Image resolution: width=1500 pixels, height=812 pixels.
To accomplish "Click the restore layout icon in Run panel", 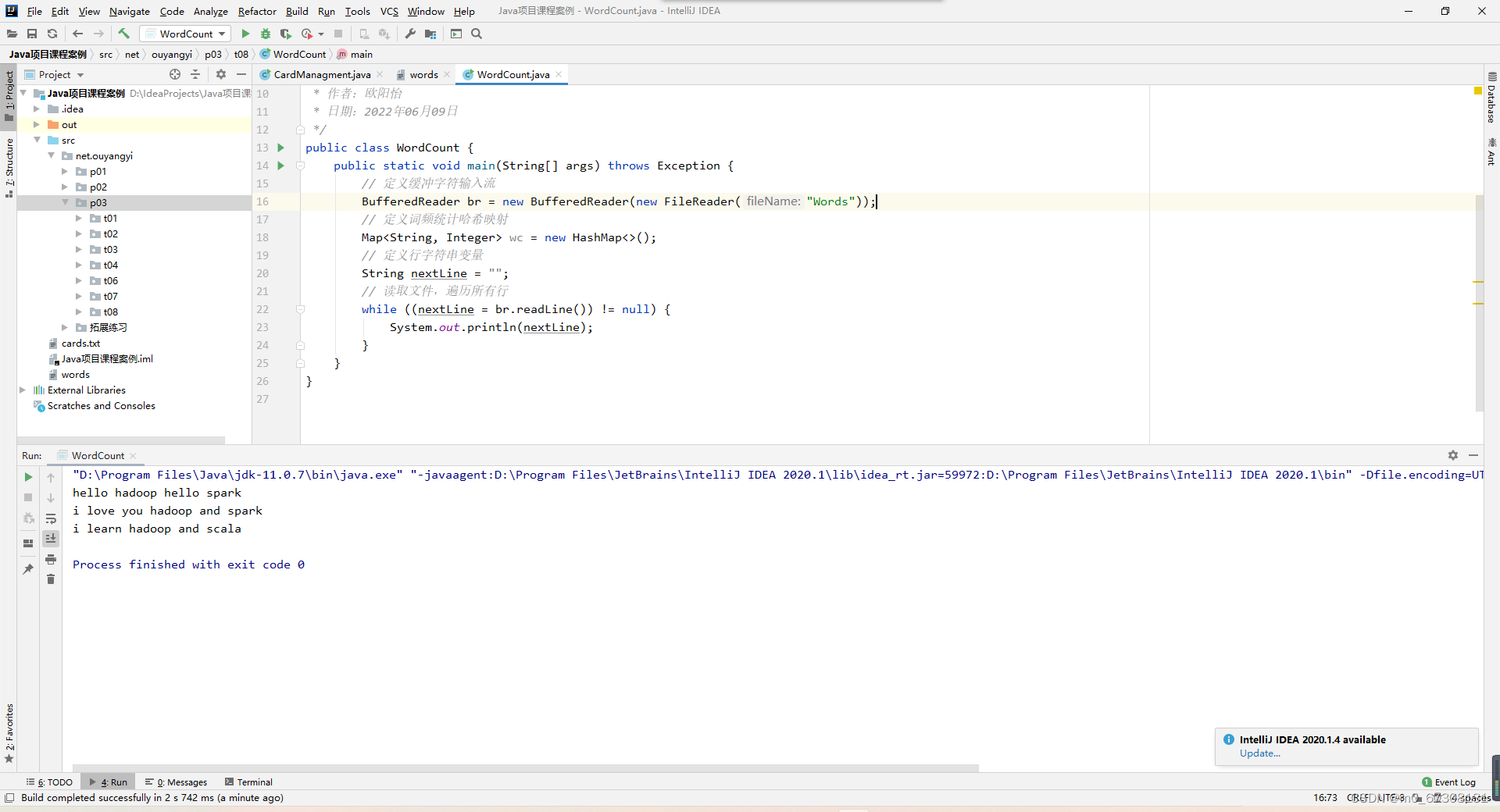I will pyautogui.click(x=28, y=543).
